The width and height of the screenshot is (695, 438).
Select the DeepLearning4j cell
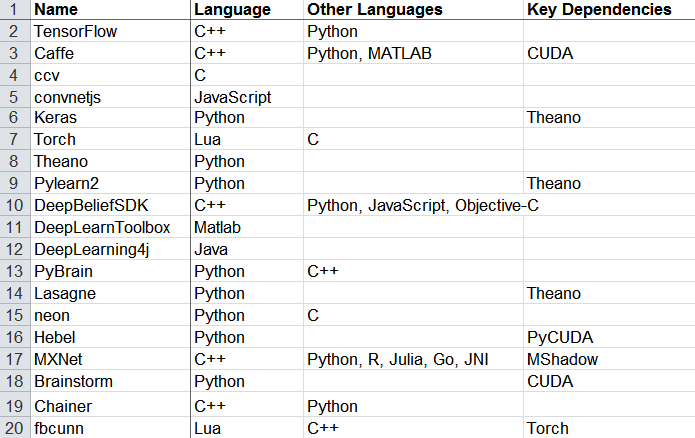(x=110, y=249)
